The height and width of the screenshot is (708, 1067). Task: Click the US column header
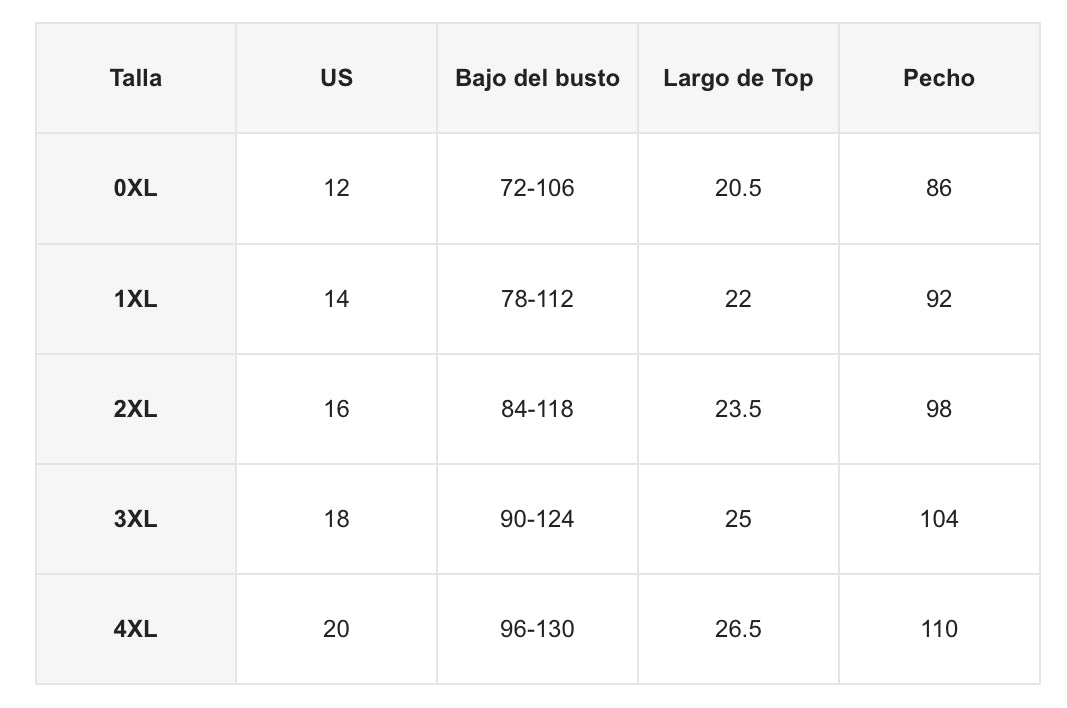[x=337, y=78]
